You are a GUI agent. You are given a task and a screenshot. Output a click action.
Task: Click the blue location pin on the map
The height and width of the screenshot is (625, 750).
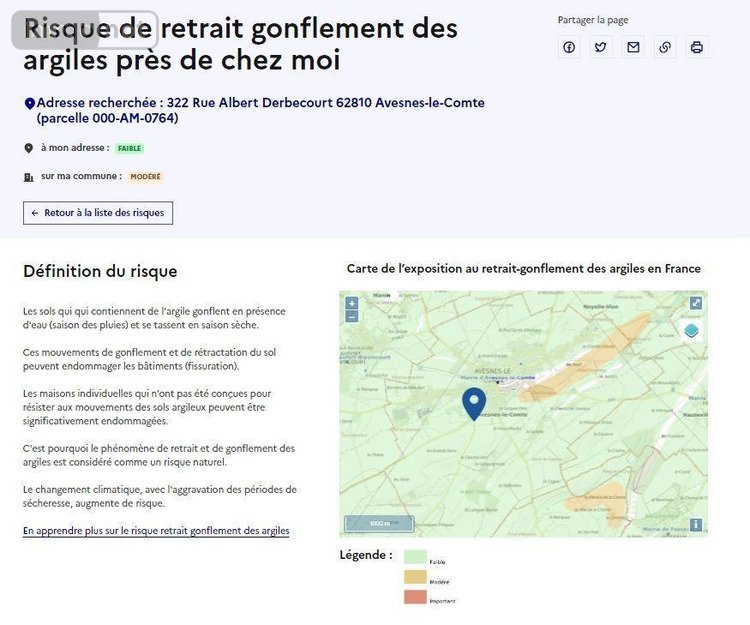474,403
